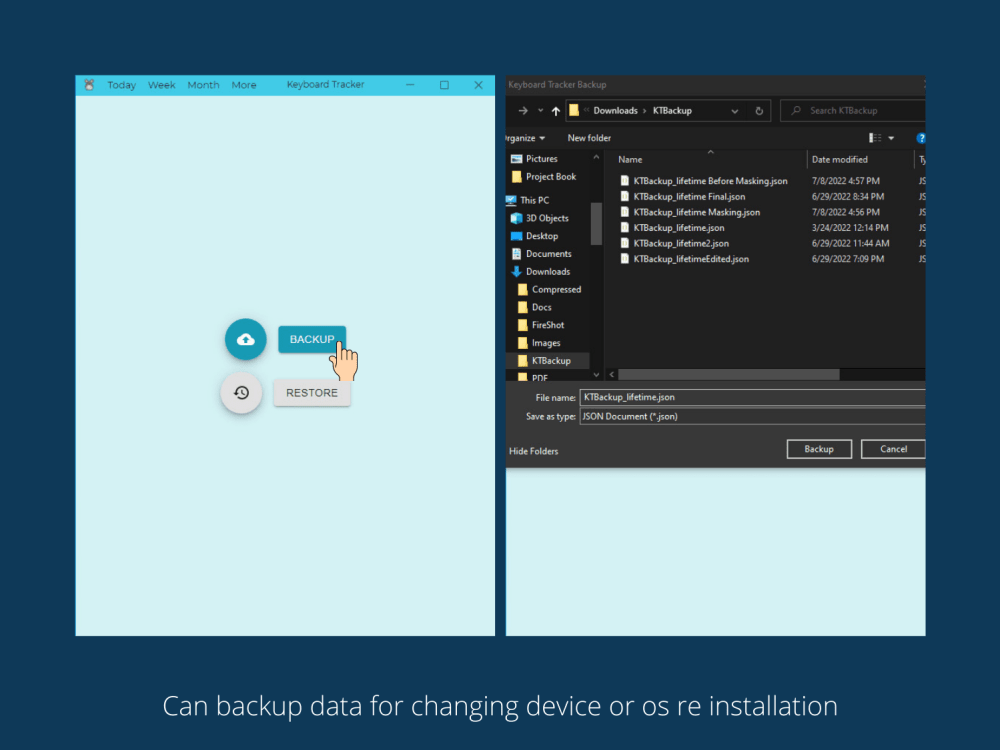Click the Keyboard Tracker app icon in title bar
1000x750 pixels.
click(x=89, y=85)
